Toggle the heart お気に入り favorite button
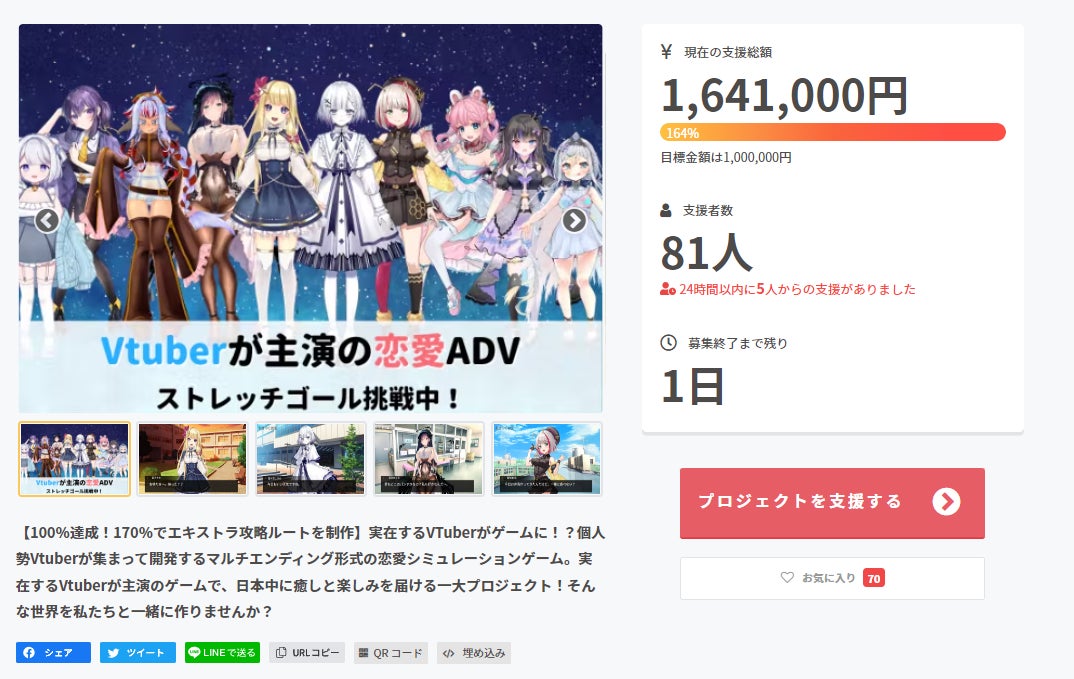Viewport: 1074px width, 679px height. click(x=832, y=578)
